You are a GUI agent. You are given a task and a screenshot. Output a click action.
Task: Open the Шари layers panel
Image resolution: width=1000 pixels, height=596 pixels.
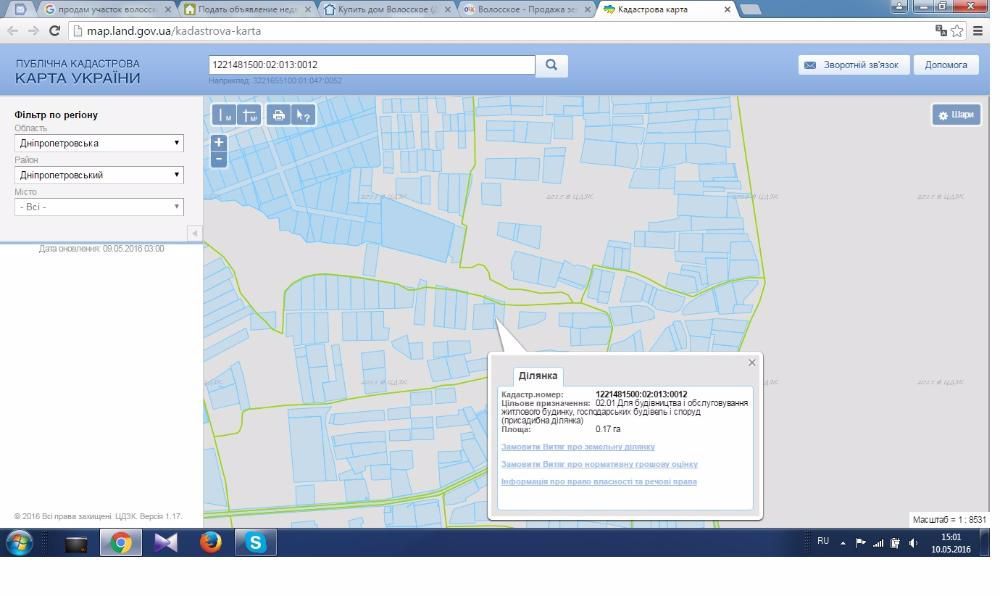pos(956,115)
